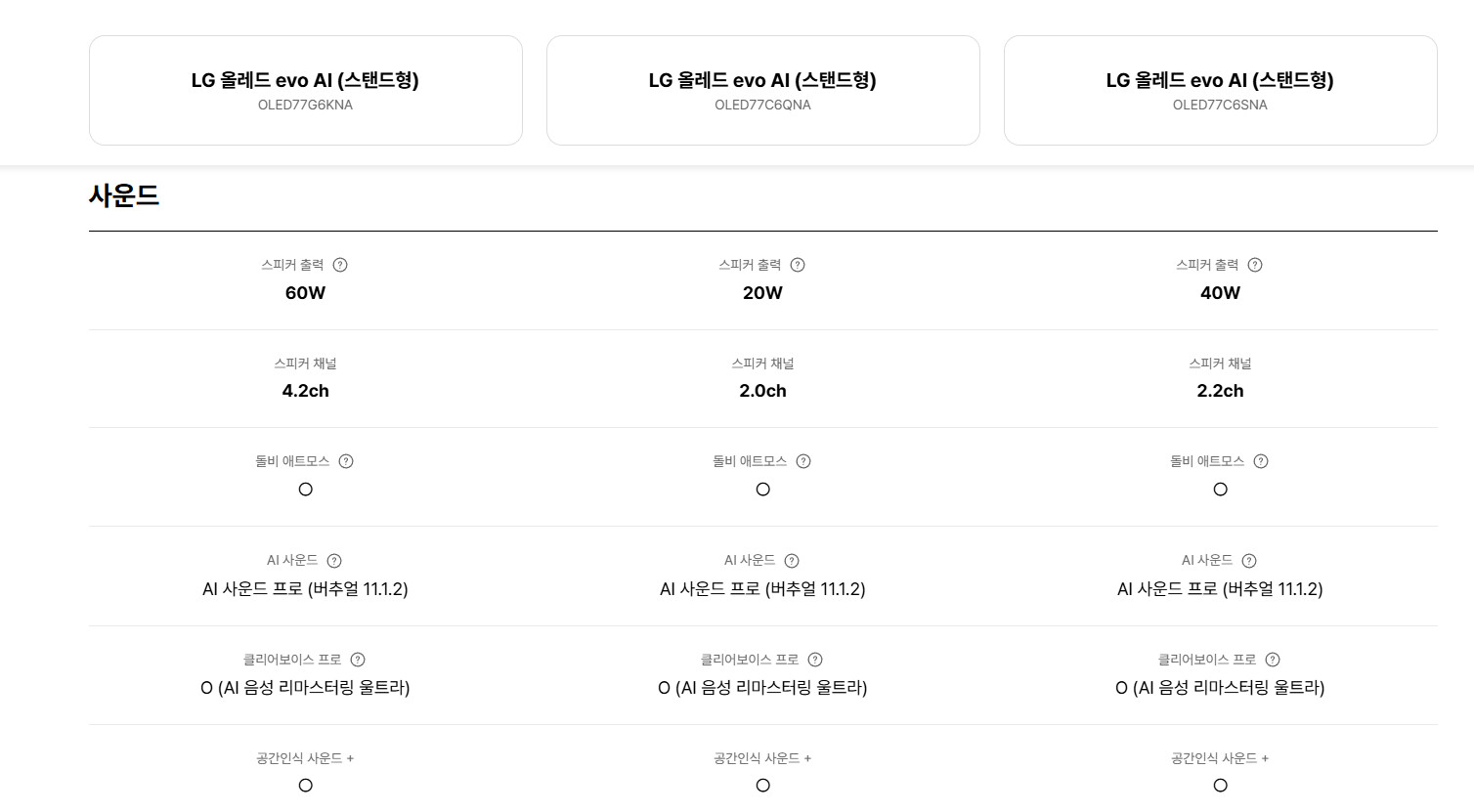Open 돌비 애트모스 help tooltip in OLED77C6SNA column
The height and width of the screenshot is (812, 1474).
[x=1261, y=461]
